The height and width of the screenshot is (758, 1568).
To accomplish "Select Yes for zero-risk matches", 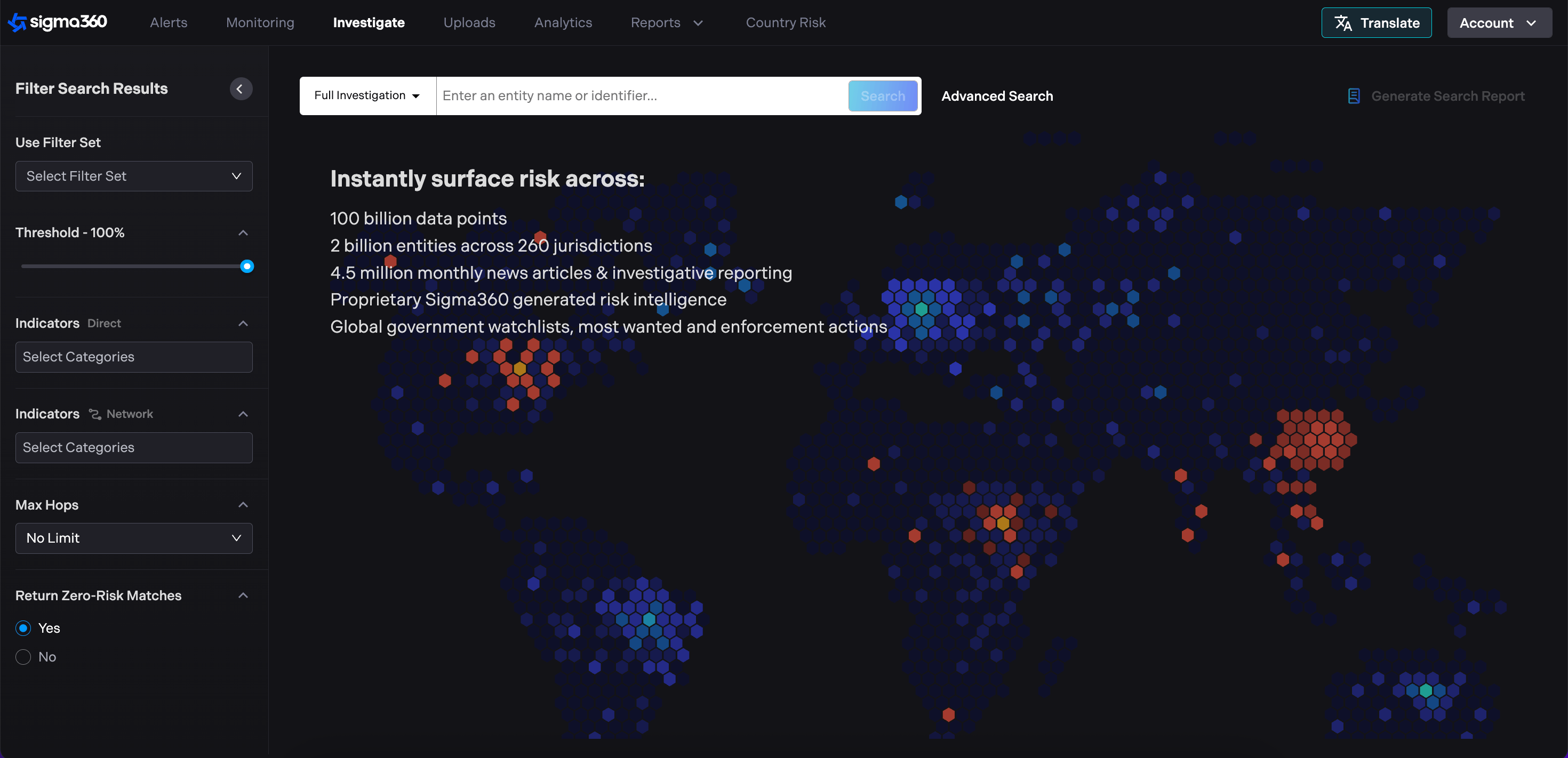I will pos(23,628).
